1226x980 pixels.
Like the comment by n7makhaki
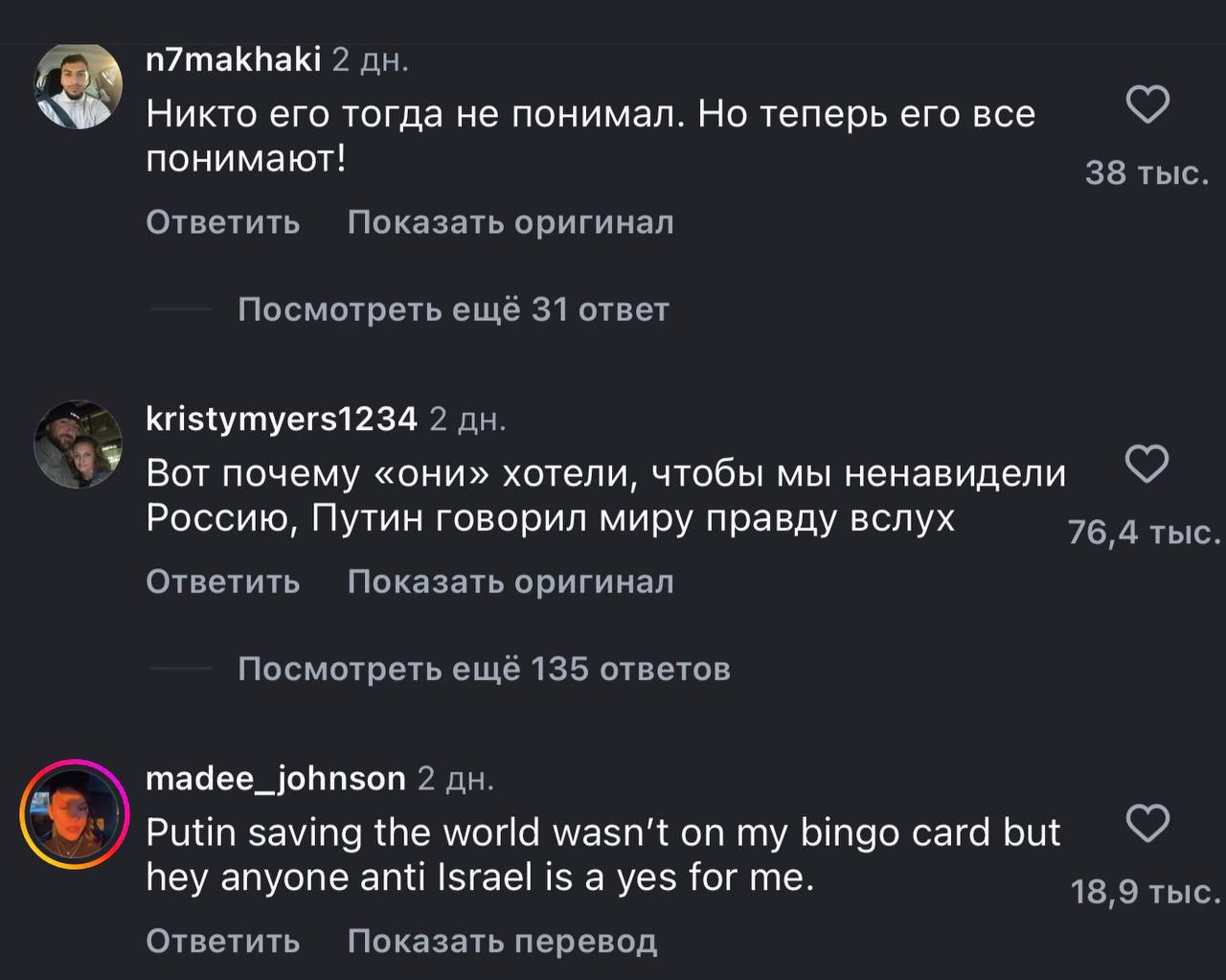(1147, 104)
